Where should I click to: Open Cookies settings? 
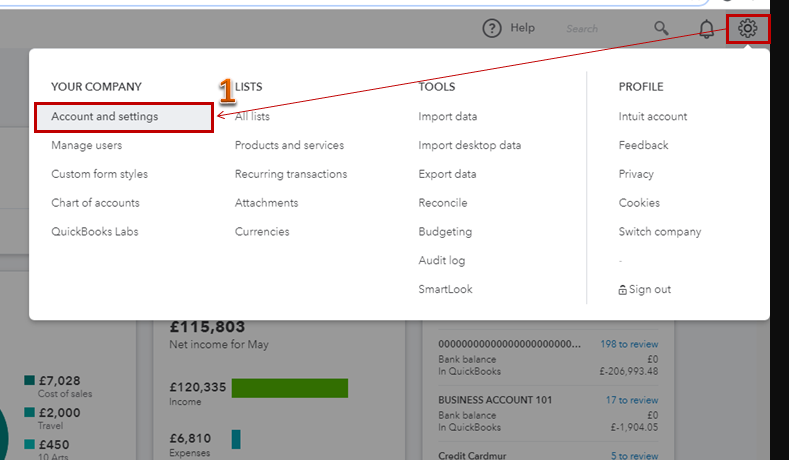click(x=639, y=203)
